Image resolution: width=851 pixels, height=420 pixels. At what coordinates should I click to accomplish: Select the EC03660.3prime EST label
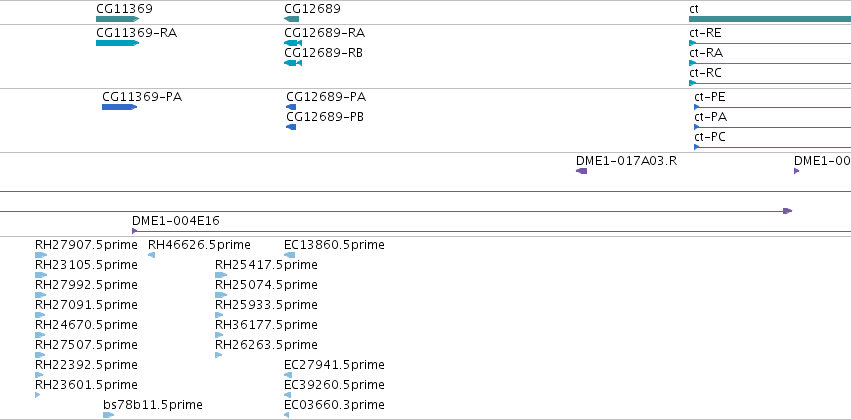point(334,405)
